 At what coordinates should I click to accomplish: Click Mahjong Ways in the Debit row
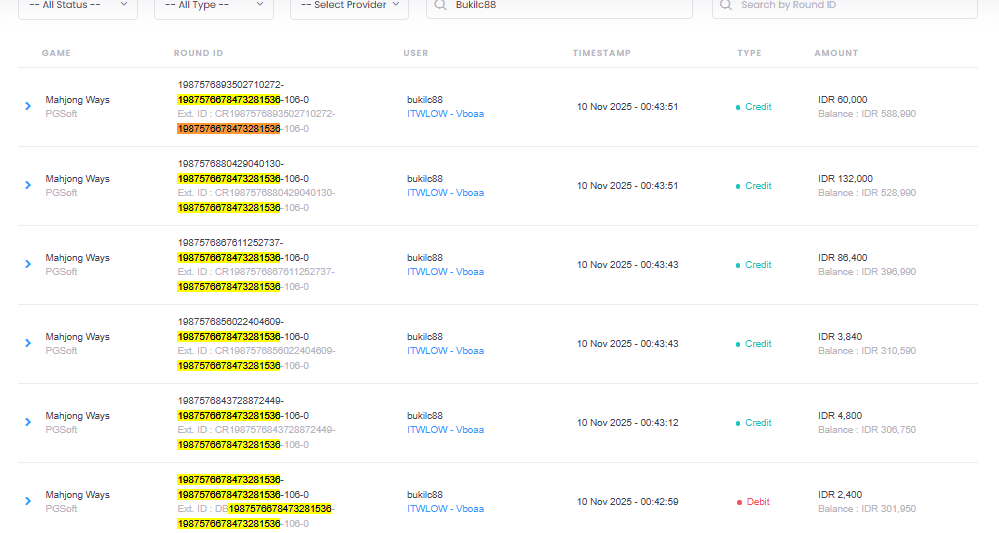[x=77, y=495]
